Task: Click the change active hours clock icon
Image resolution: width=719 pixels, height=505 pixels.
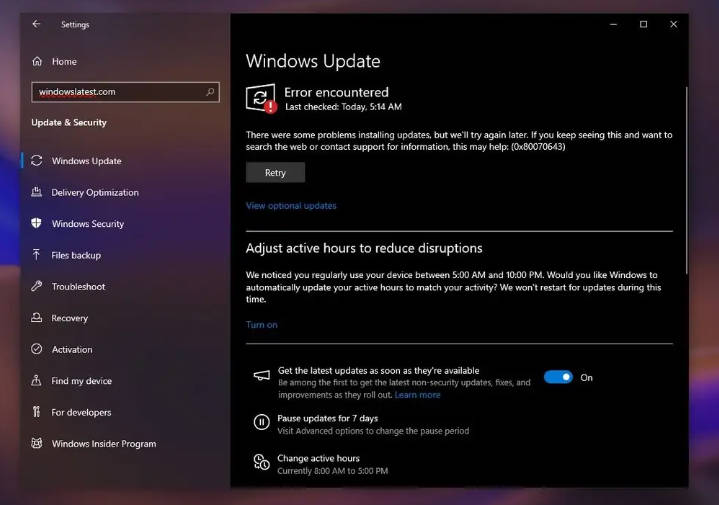Action: click(x=262, y=462)
